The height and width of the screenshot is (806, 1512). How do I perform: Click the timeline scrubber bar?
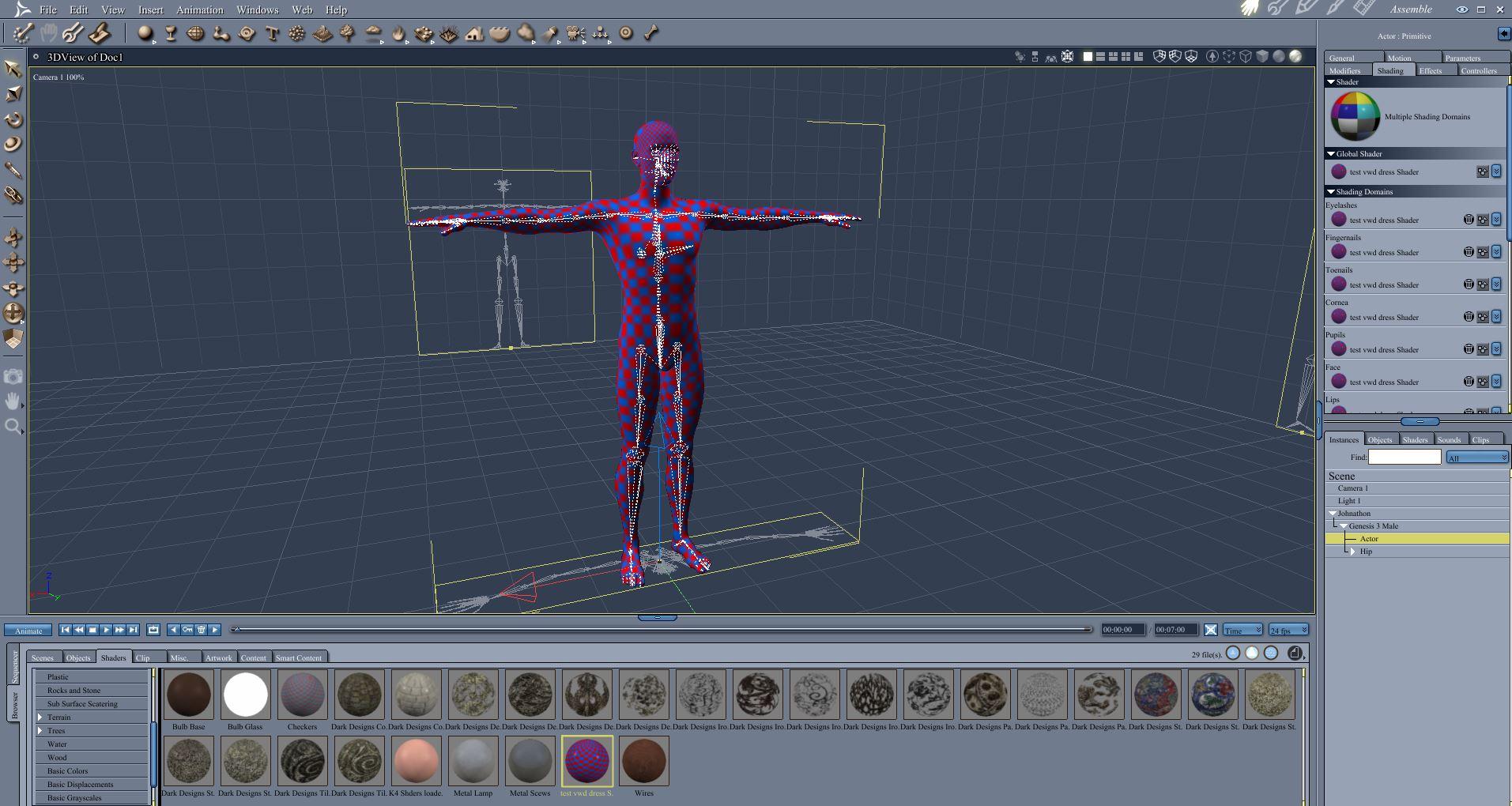click(662, 630)
